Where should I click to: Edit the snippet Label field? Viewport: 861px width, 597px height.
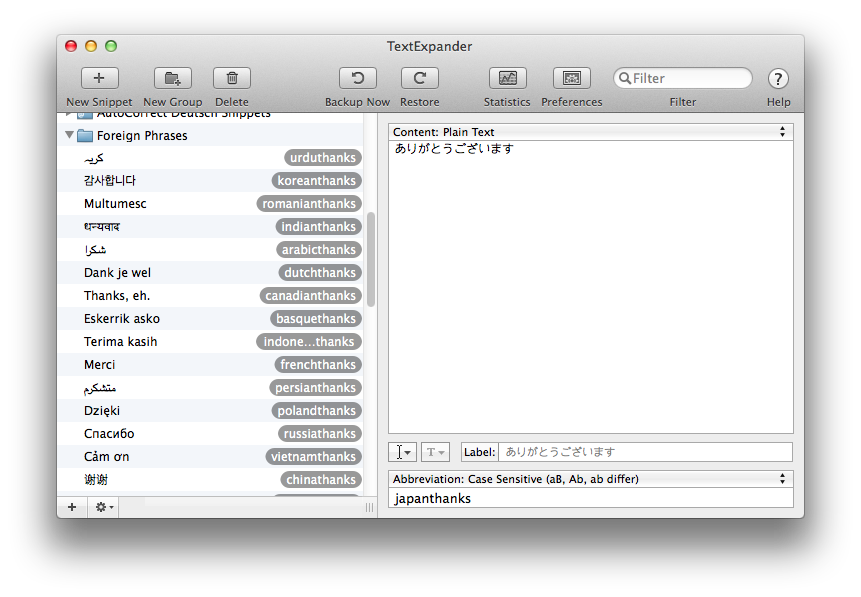click(640, 452)
